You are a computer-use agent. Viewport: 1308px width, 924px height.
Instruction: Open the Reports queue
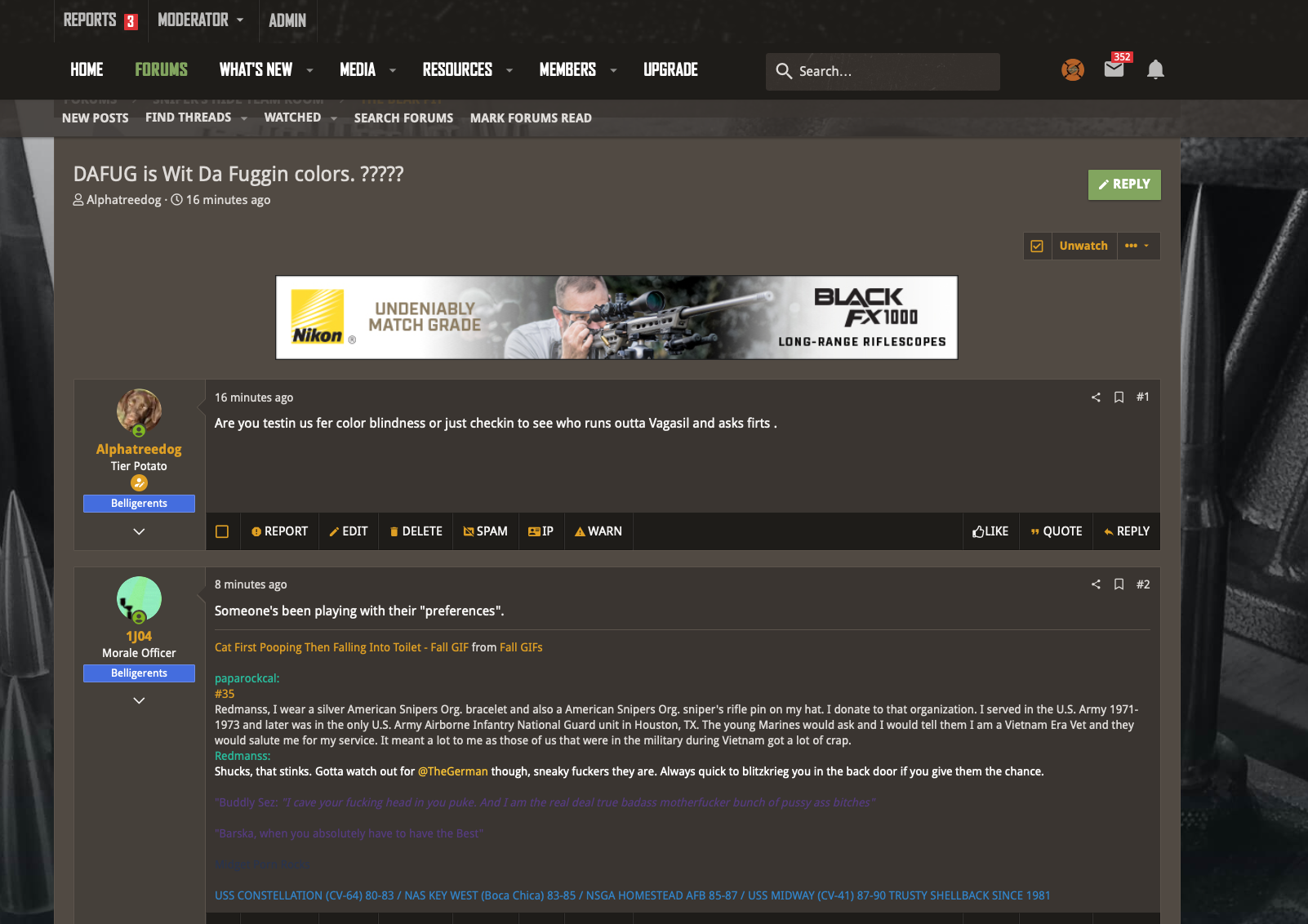coord(100,20)
